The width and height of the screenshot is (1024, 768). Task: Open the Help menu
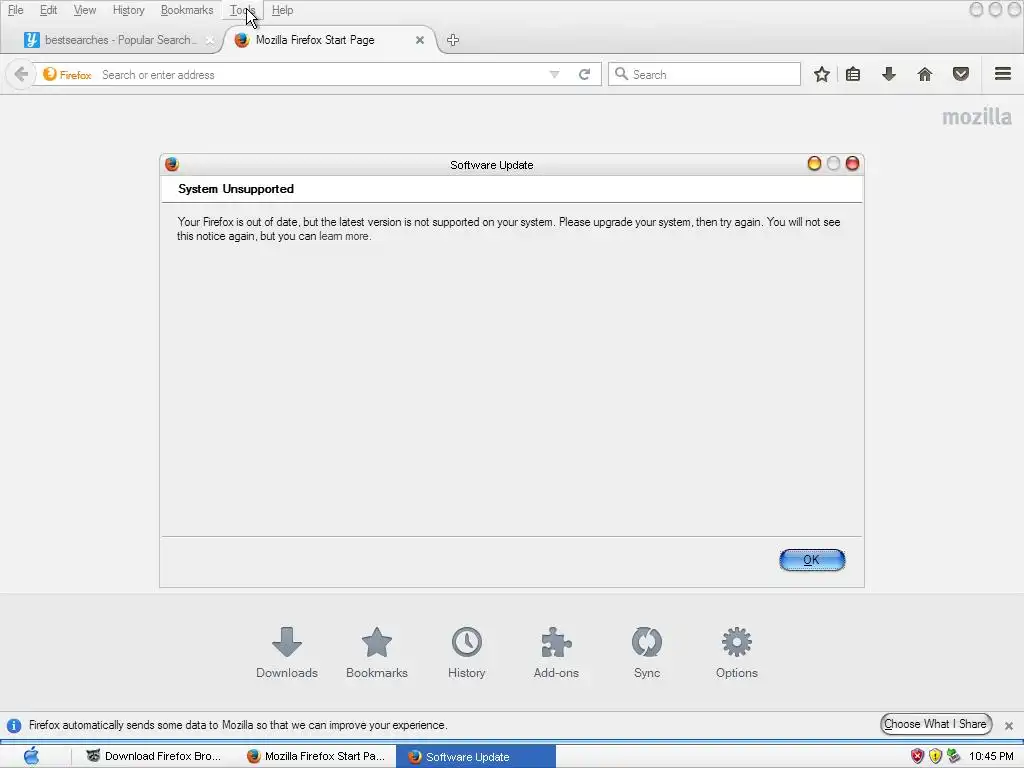pos(282,10)
